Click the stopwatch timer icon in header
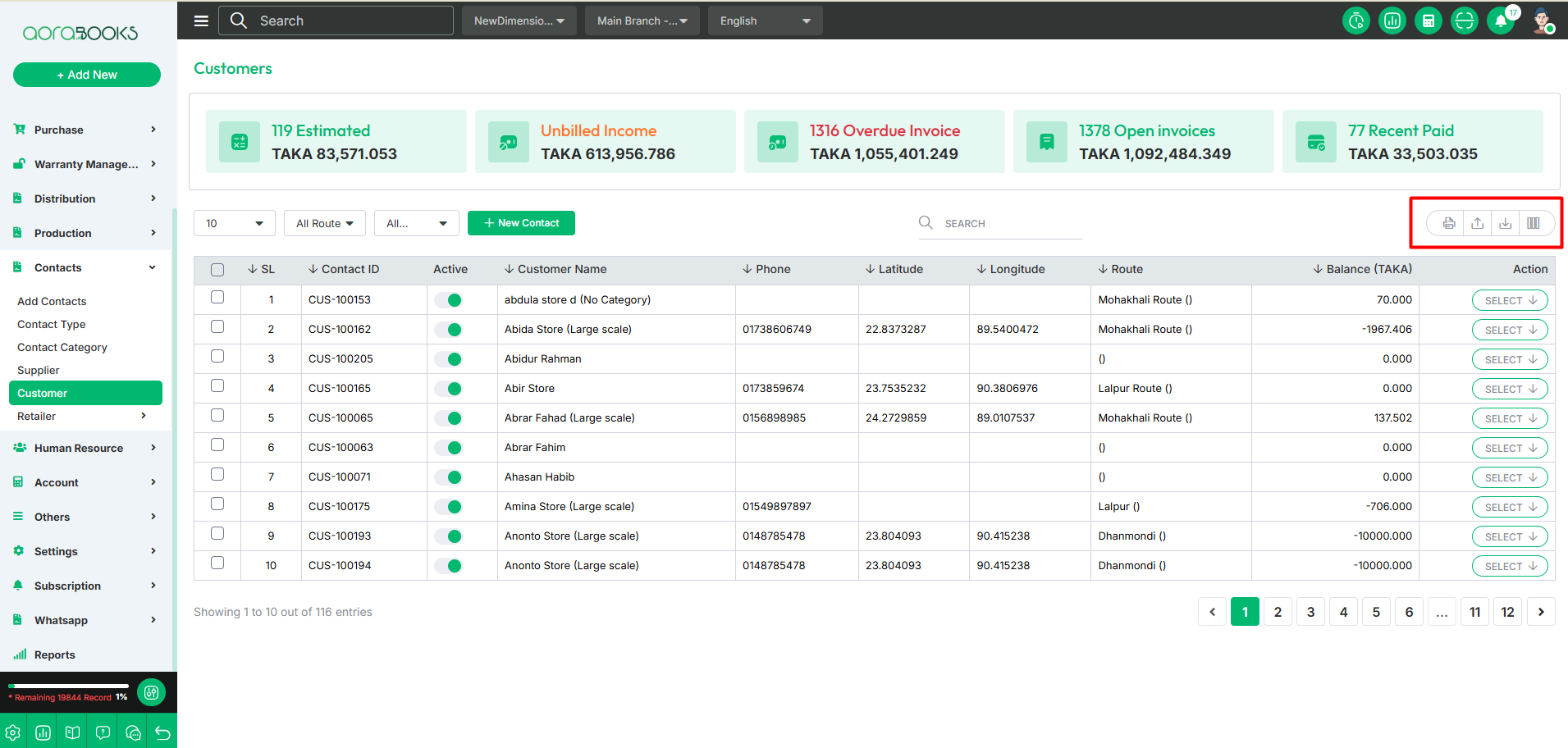 tap(1356, 21)
